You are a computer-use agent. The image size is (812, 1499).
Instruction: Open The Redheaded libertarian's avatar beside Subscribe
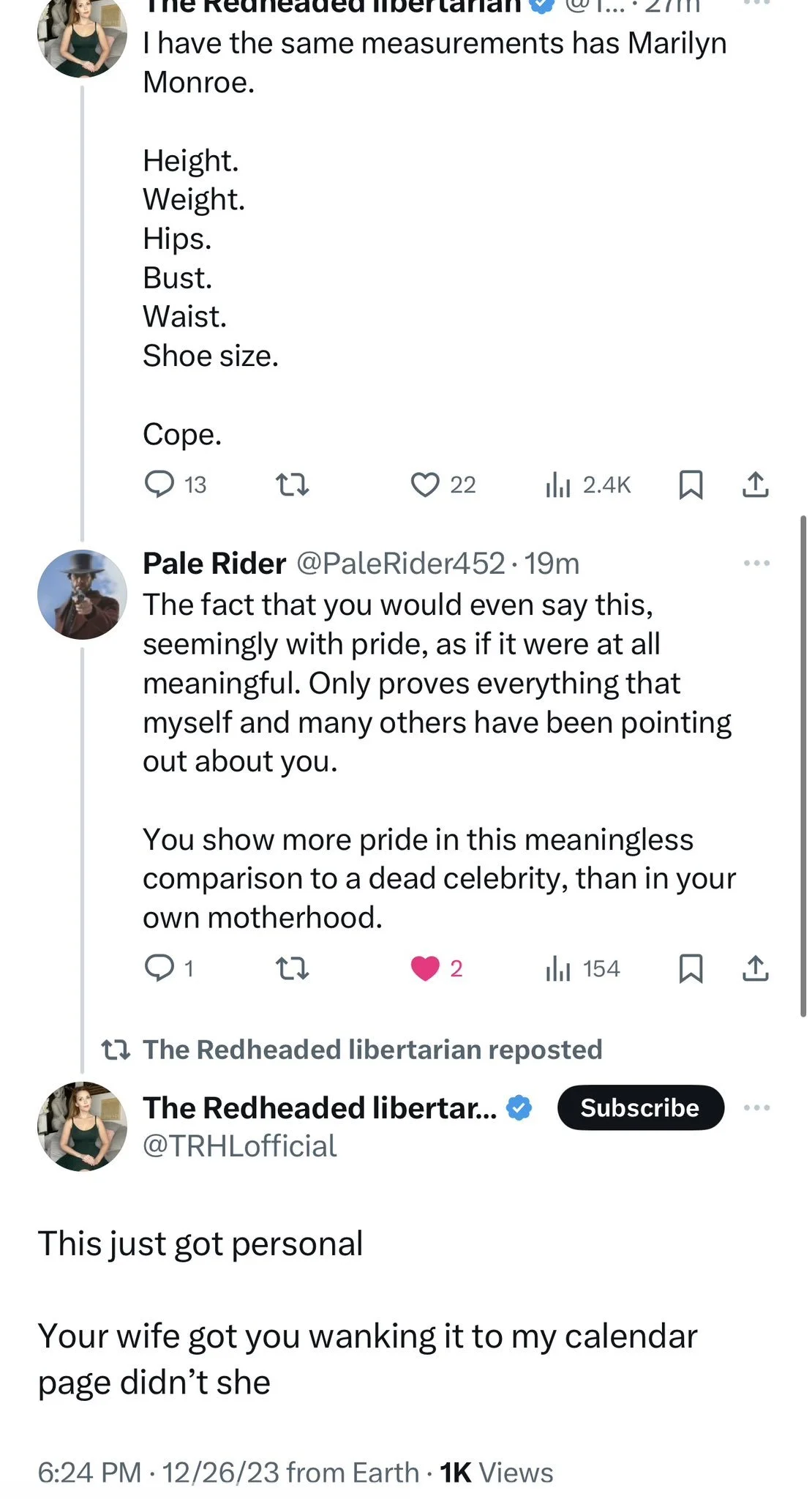point(82,1126)
